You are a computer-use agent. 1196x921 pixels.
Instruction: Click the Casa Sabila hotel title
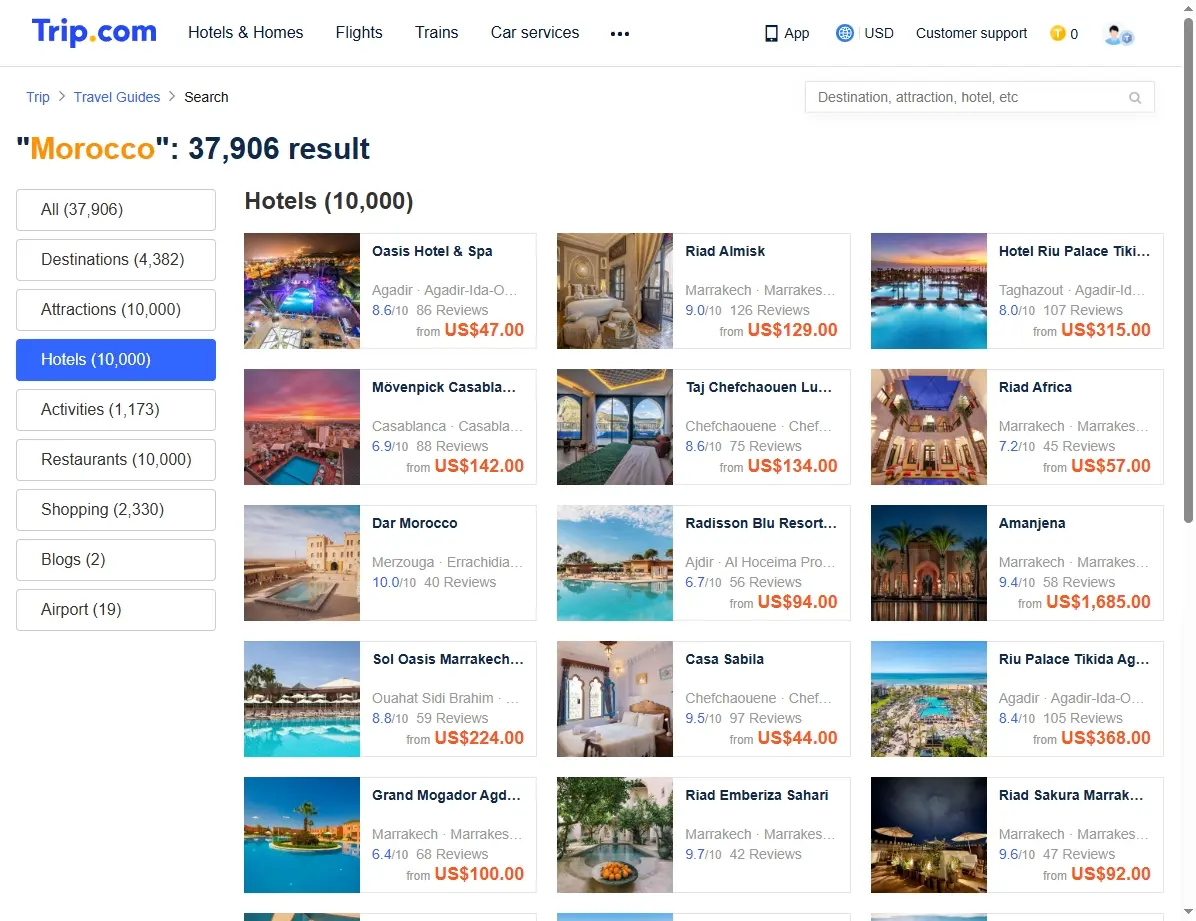[724, 659]
